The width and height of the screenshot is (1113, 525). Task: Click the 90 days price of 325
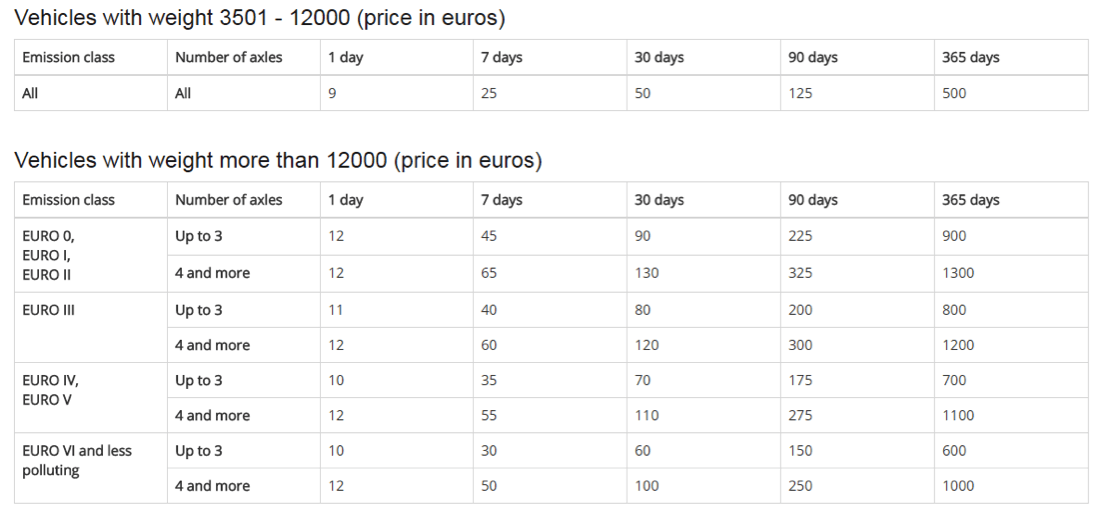(x=802, y=273)
